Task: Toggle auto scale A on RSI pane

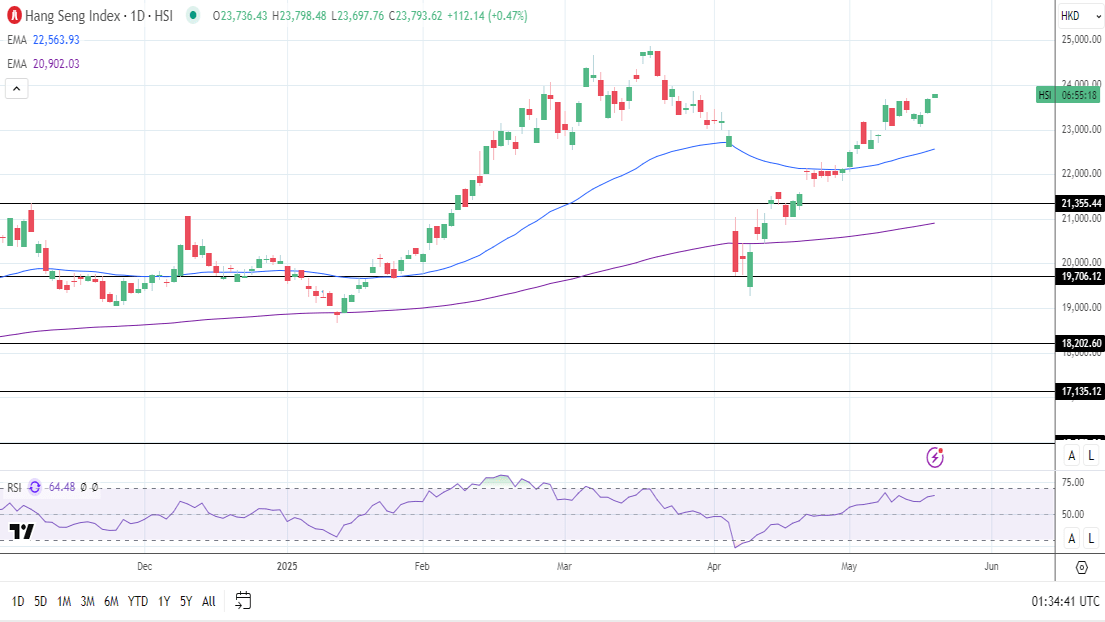Action: [x=1071, y=539]
